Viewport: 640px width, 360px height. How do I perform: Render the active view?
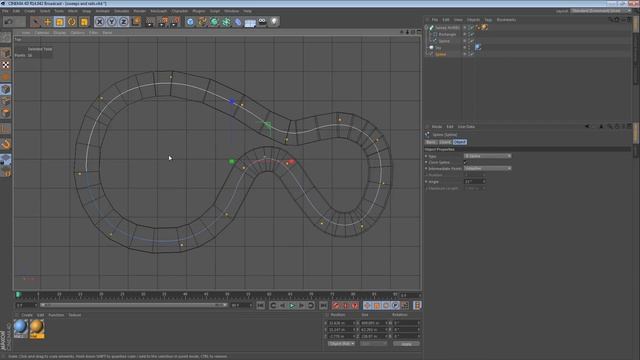tap(150, 22)
